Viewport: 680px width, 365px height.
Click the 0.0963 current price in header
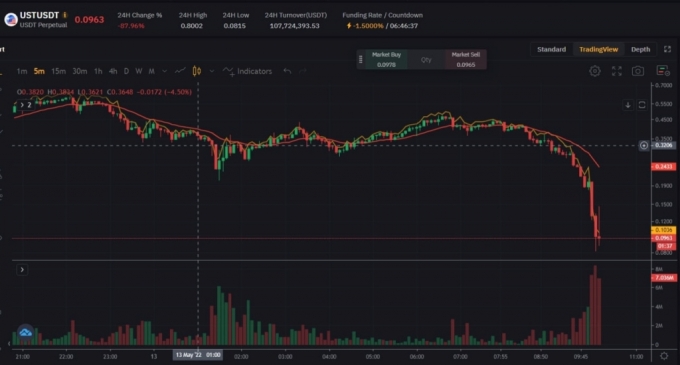pos(89,20)
